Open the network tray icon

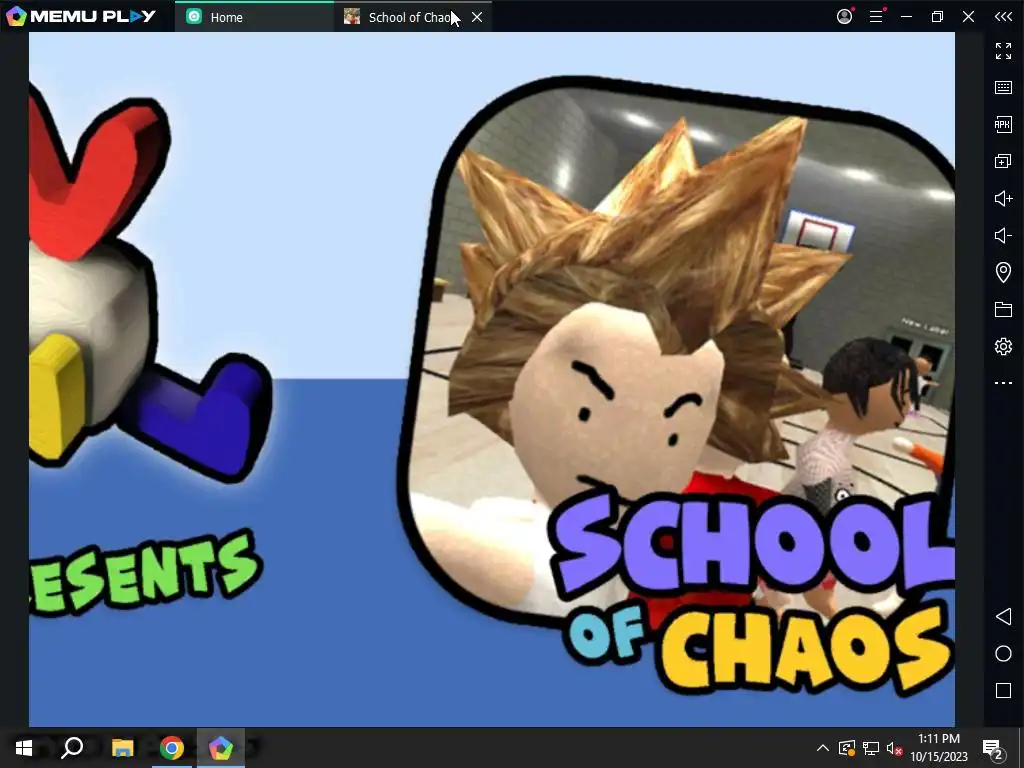click(871, 748)
